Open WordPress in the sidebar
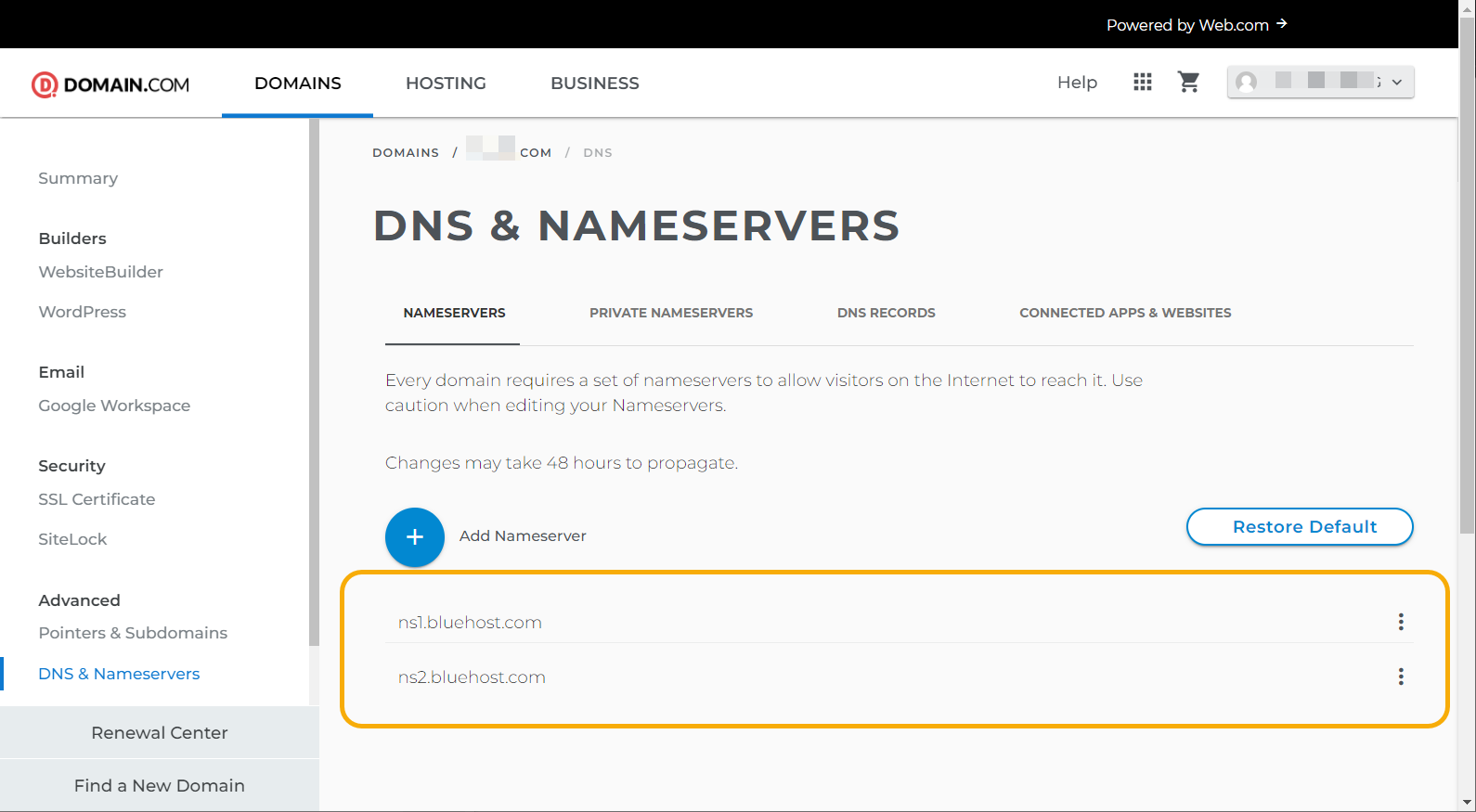The image size is (1476, 812). click(x=83, y=312)
